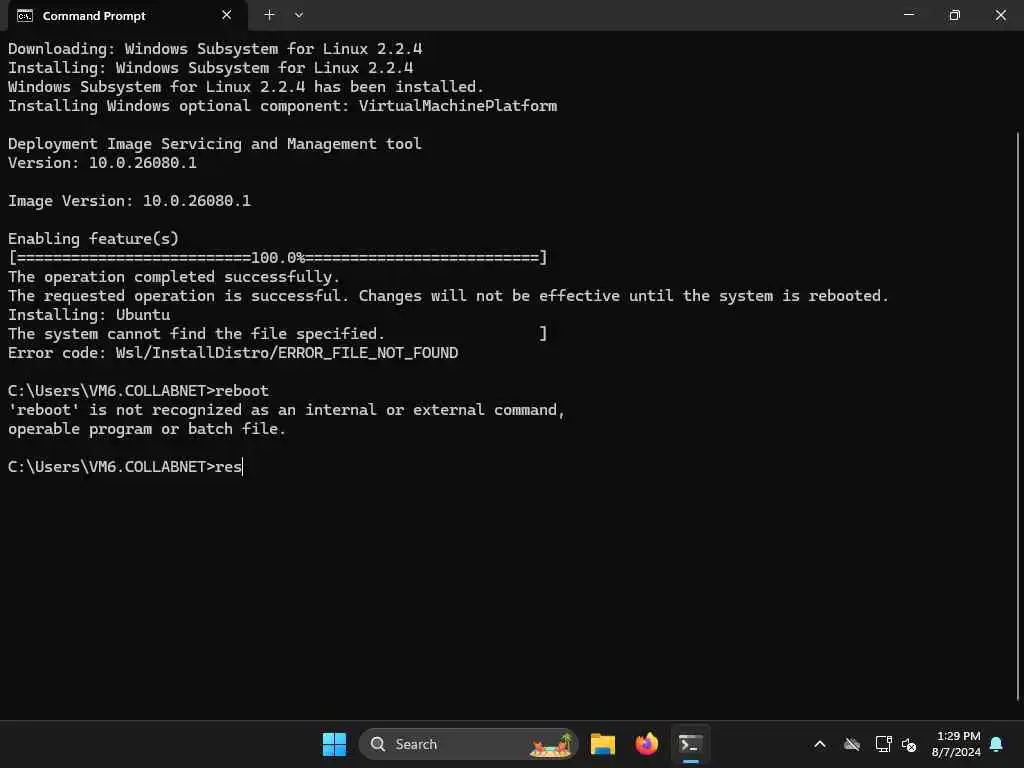Click the line 'Installing: Ubuntu'
The width and height of the screenshot is (1024, 768).
89,315
